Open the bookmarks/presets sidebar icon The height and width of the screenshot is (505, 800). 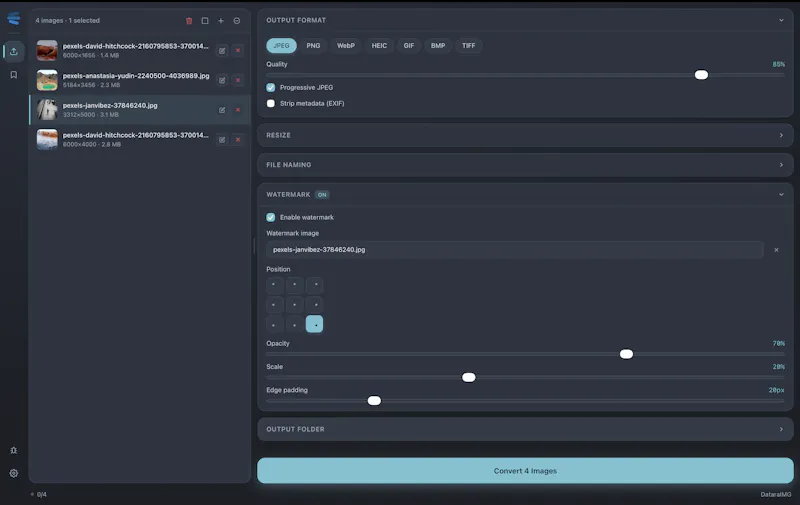pos(14,75)
